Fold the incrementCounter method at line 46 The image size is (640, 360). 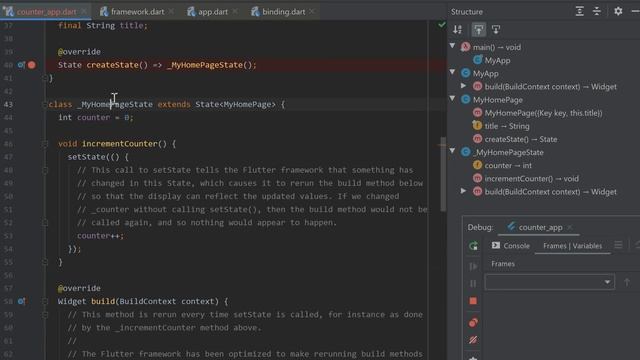click(x=45, y=144)
